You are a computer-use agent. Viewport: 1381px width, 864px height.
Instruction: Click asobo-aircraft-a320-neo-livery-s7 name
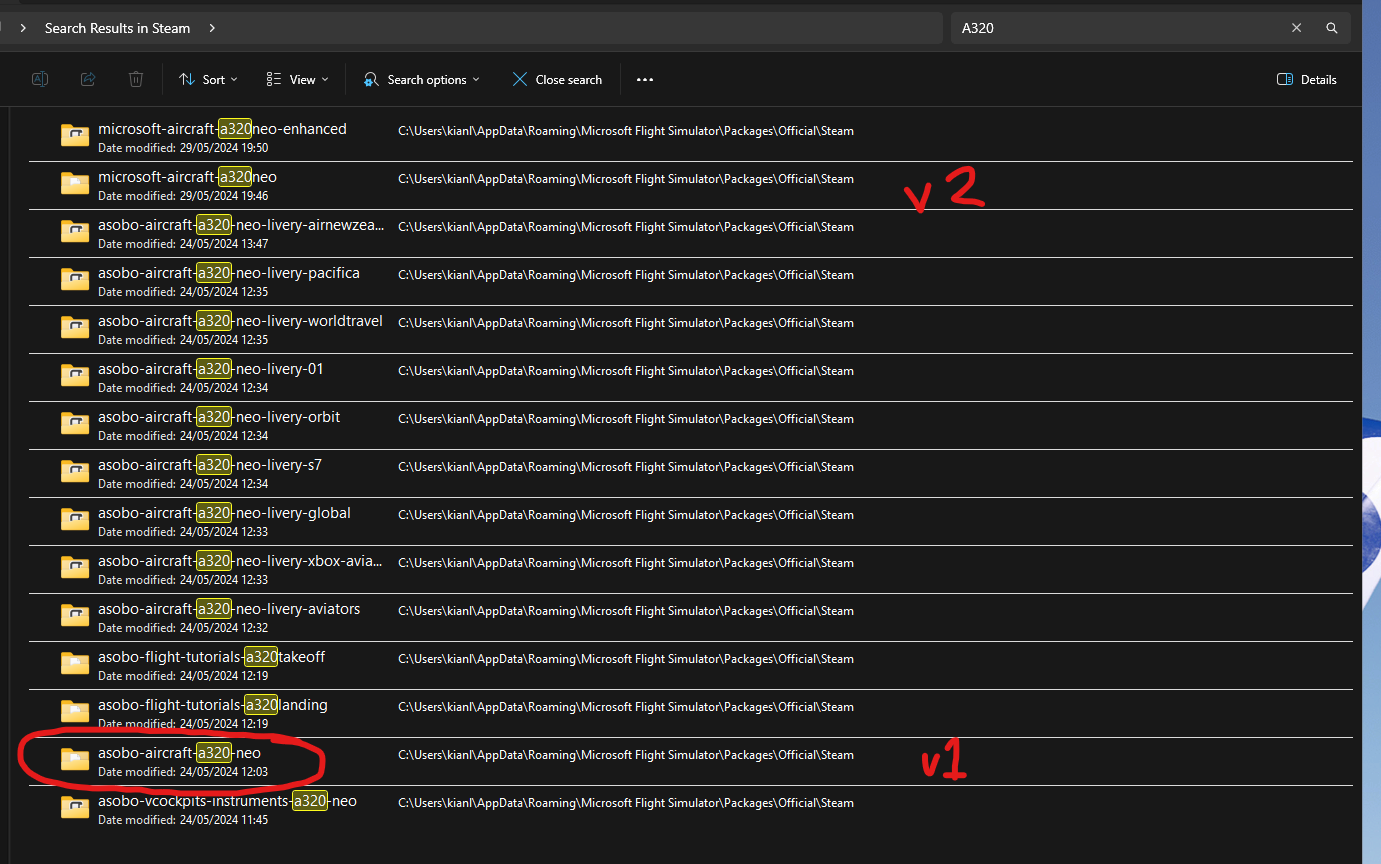(210, 465)
